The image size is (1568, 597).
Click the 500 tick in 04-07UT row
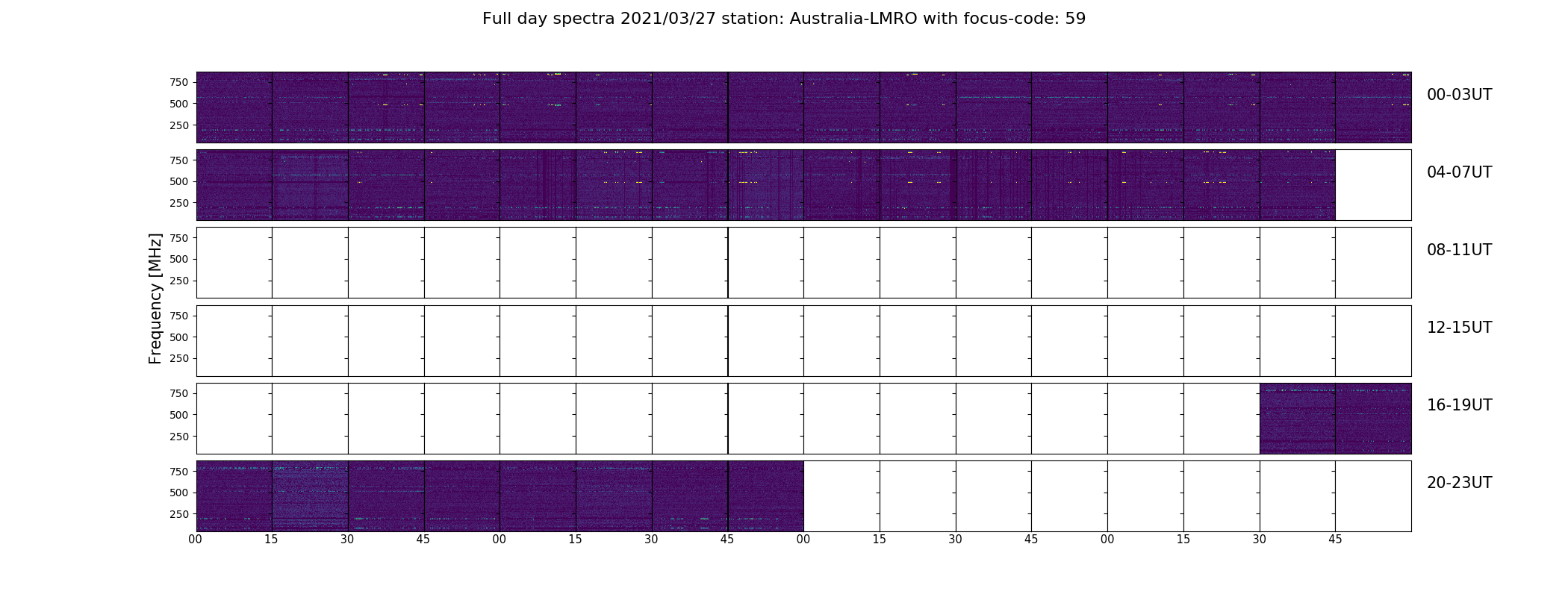pos(178,181)
